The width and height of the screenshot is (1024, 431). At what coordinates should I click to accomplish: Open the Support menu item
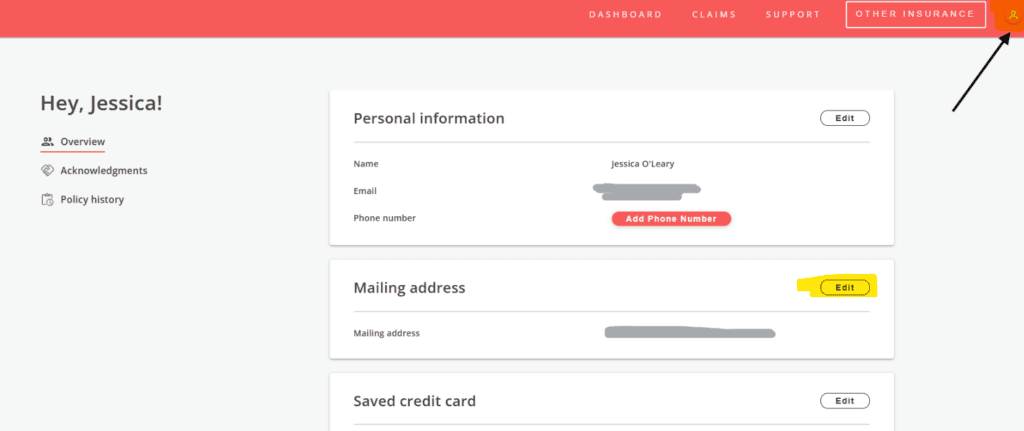click(x=793, y=14)
